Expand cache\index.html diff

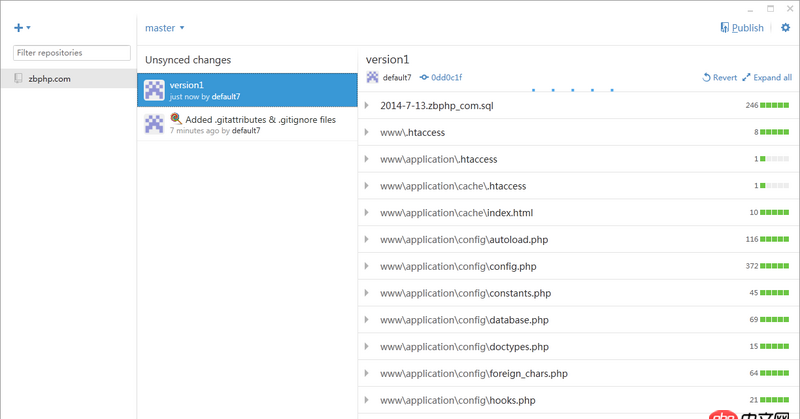[366, 212]
